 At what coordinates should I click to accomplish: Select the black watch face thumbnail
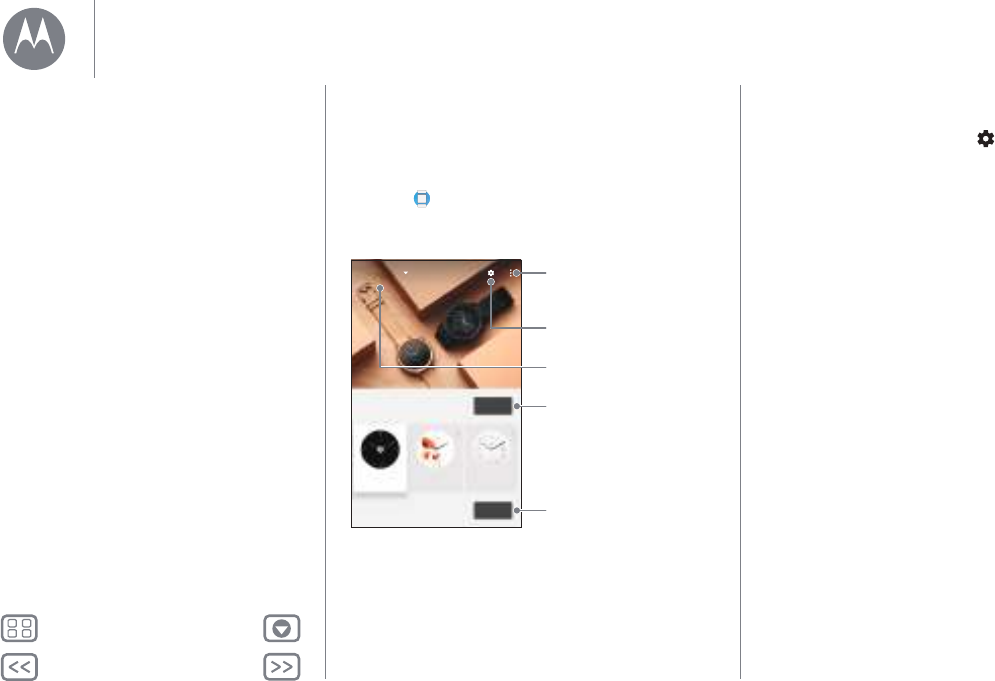click(x=380, y=449)
